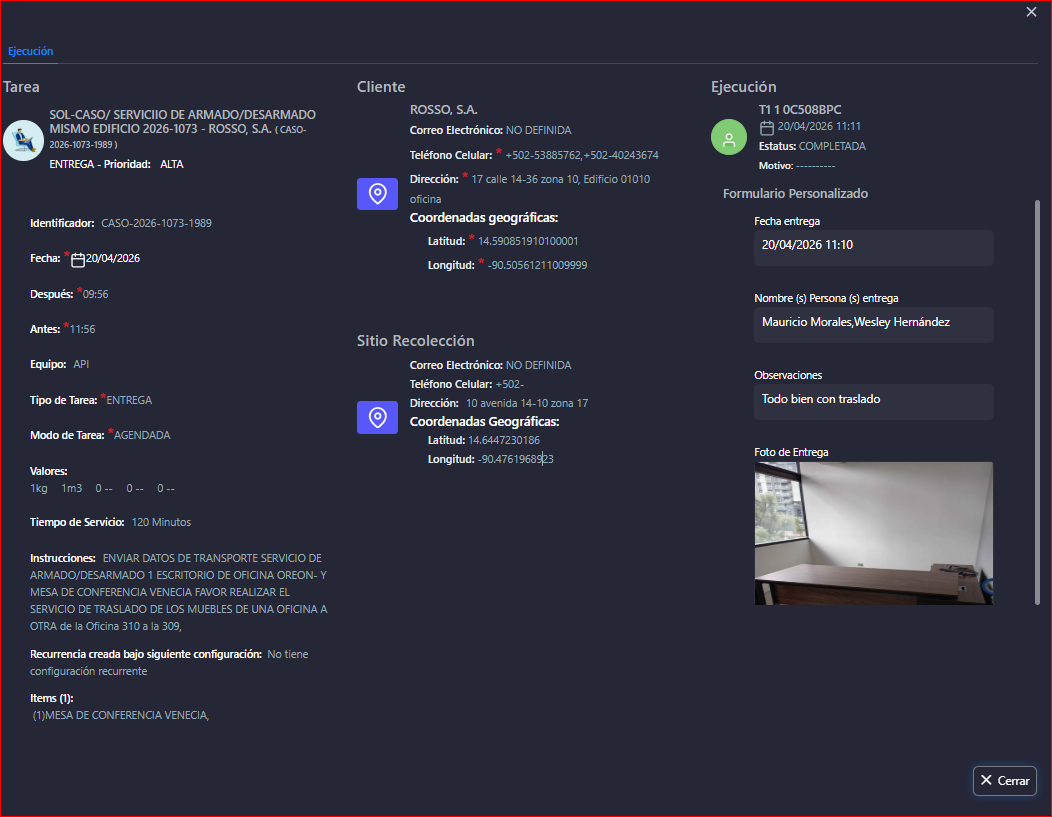
Task: Click the Identificador value CASO-2026-1073-1989
Action: point(157,223)
